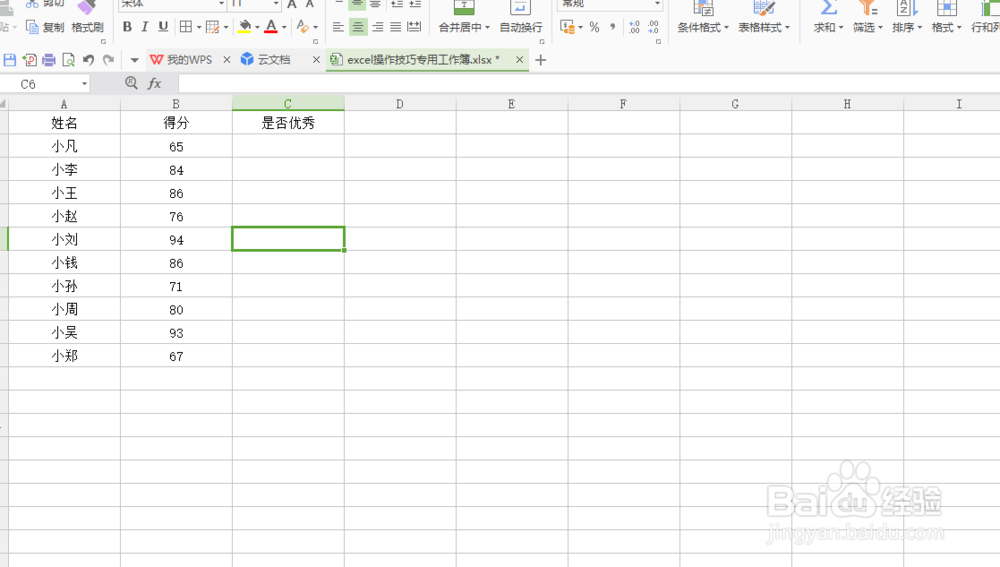Toggle center horizontal alignment
Image resolution: width=1000 pixels, height=567 pixels.
point(358,27)
